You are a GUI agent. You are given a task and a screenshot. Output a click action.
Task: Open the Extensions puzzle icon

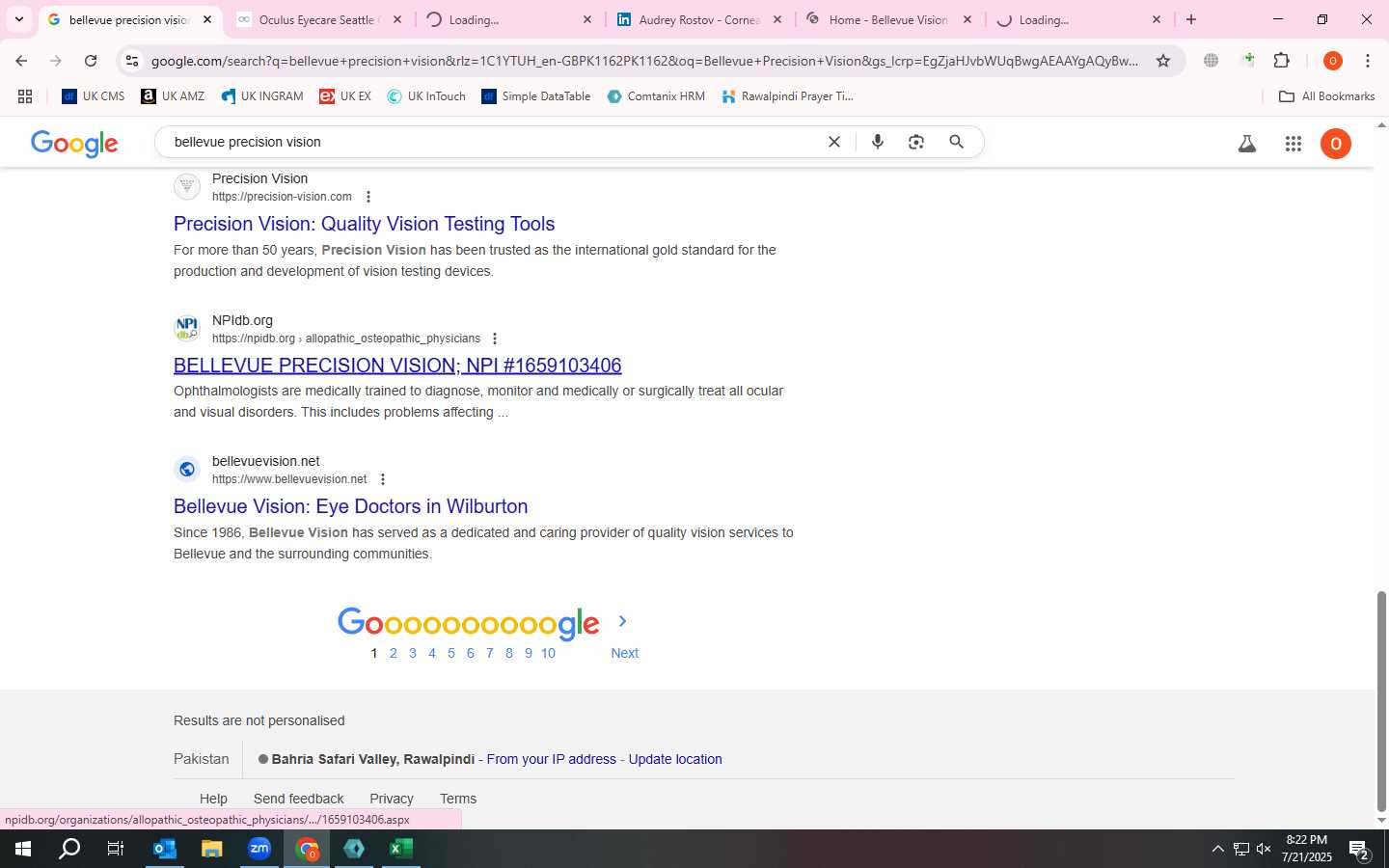tap(1282, 61)
